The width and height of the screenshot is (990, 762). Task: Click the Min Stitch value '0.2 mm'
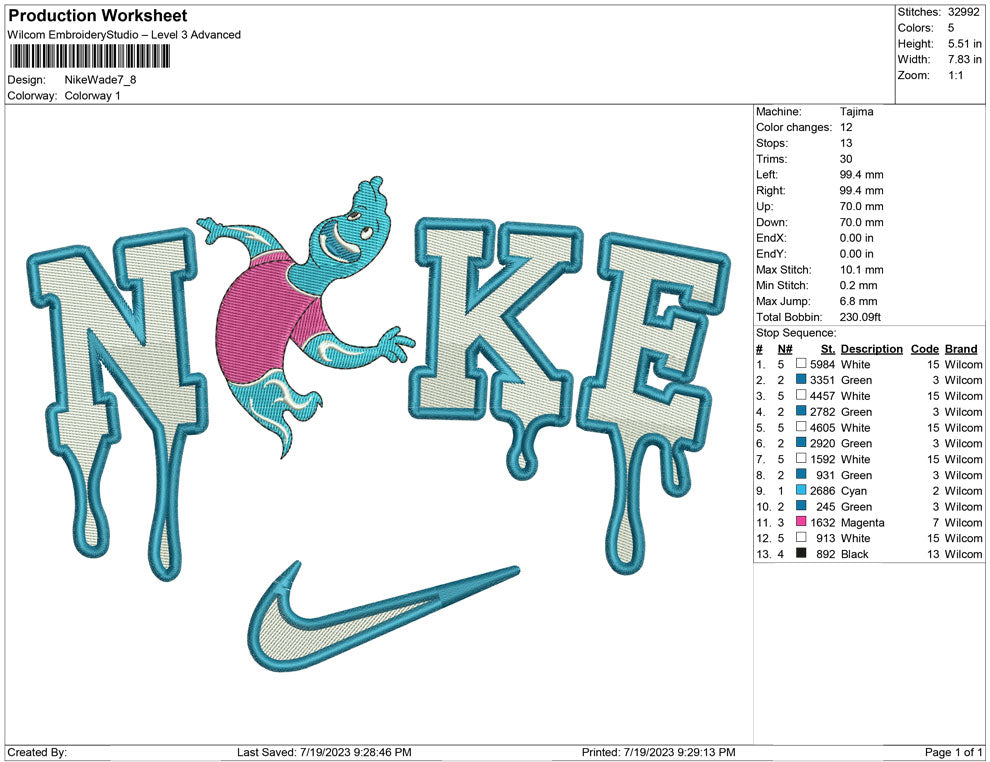pos(859,285)
